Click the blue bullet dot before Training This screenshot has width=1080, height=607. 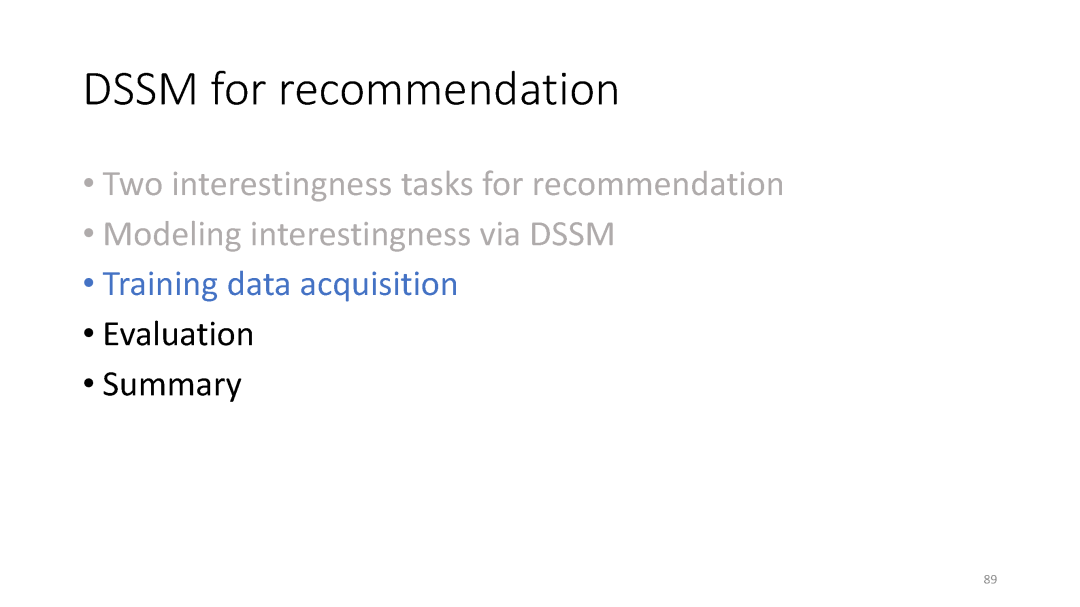pos(88,285)
